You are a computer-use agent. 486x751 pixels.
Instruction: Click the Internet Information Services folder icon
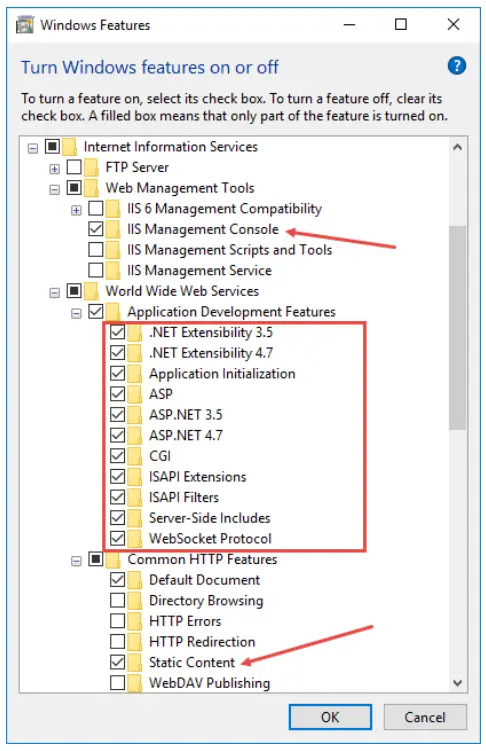pos(69,147)
